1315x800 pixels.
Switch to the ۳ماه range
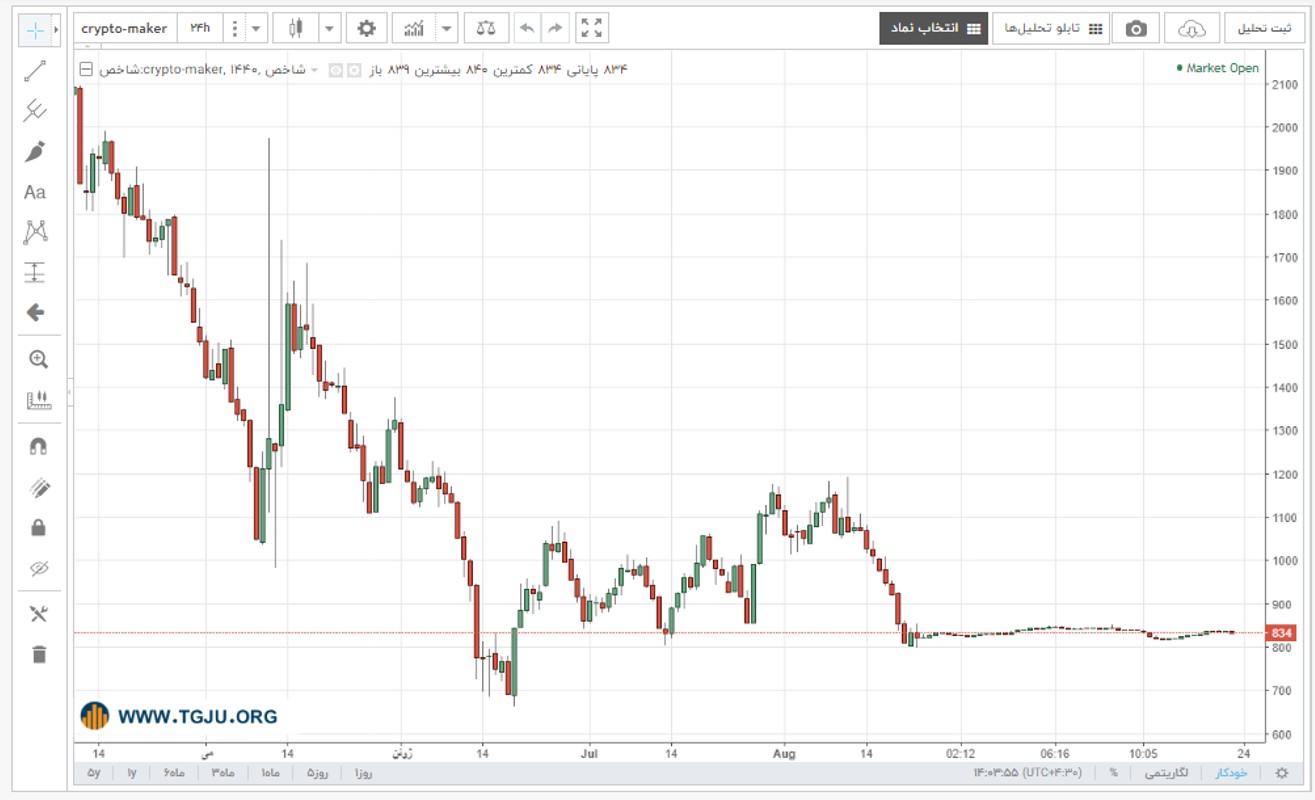pos(221,773)
